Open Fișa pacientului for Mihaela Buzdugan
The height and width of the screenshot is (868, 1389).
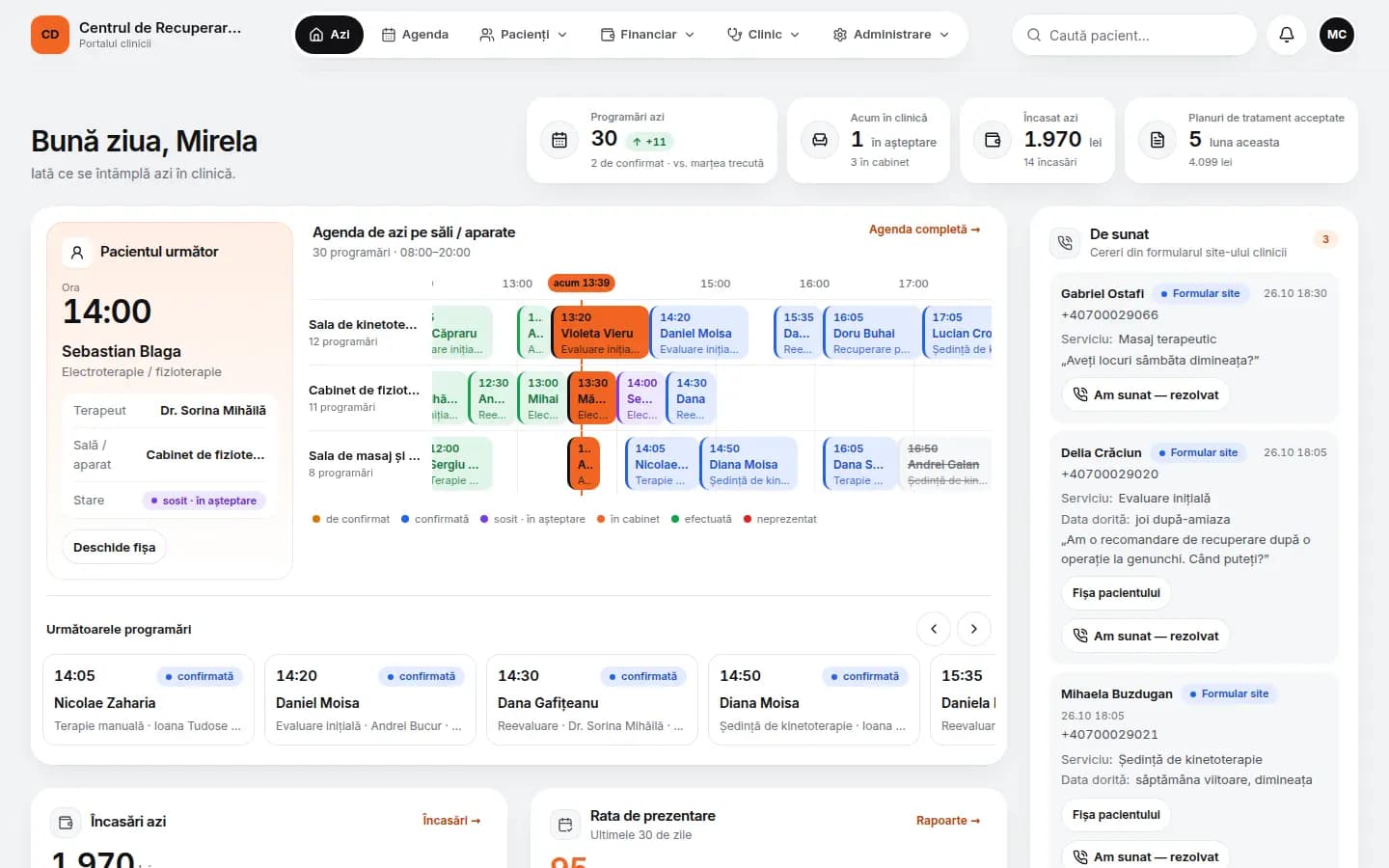[1116, 815]
